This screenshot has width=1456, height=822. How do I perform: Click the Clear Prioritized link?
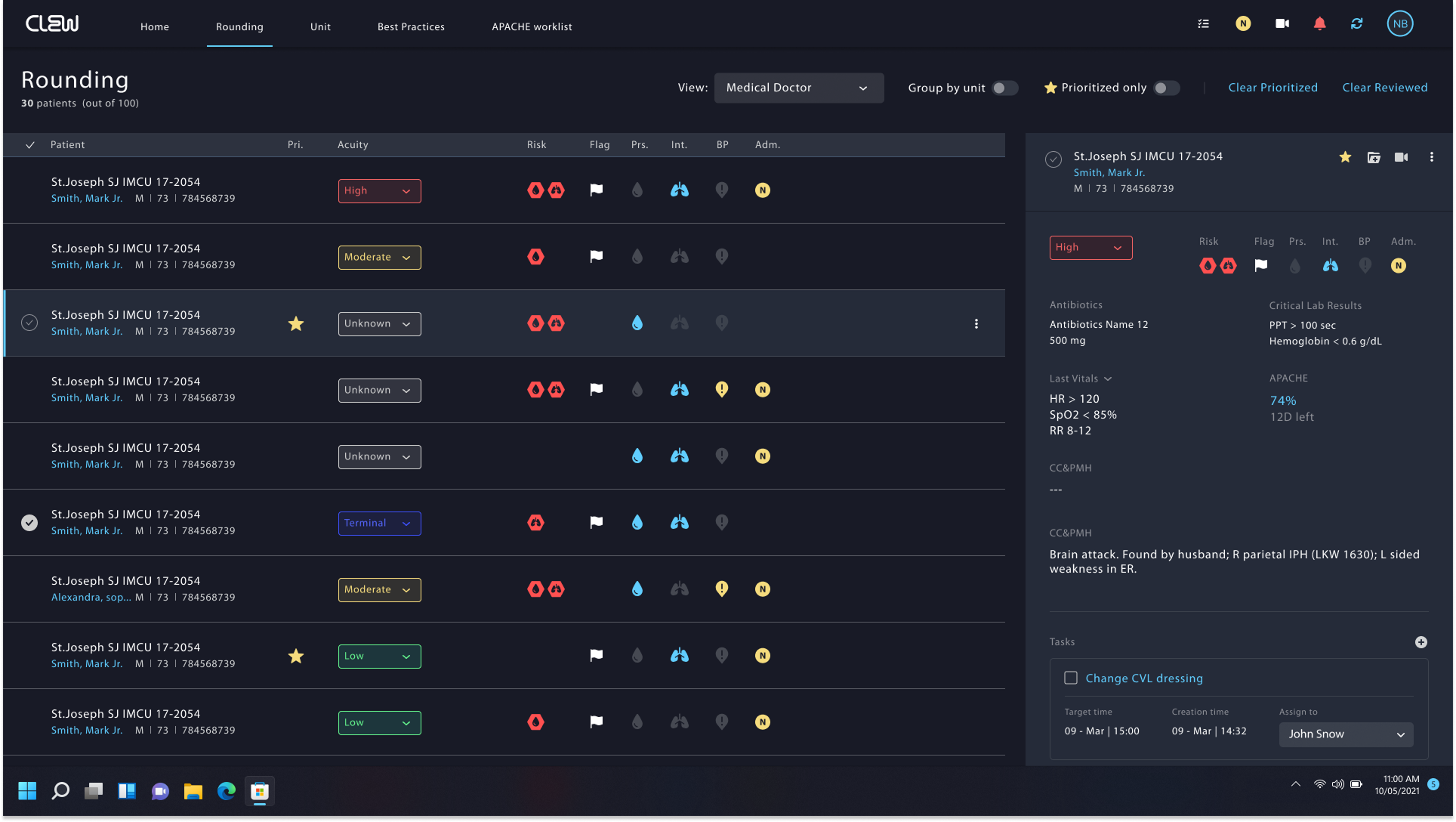pyautogui.click(x=1272, y=88)
